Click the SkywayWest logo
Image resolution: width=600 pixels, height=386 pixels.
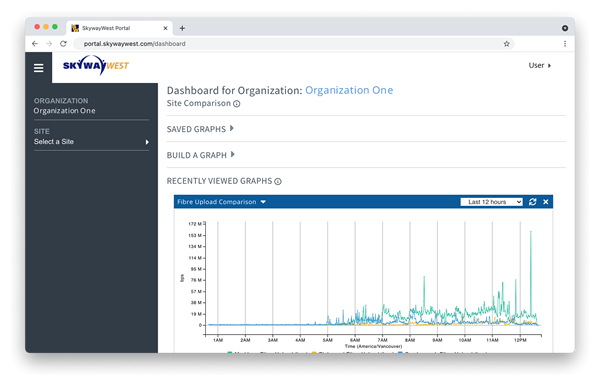(96, 65)
